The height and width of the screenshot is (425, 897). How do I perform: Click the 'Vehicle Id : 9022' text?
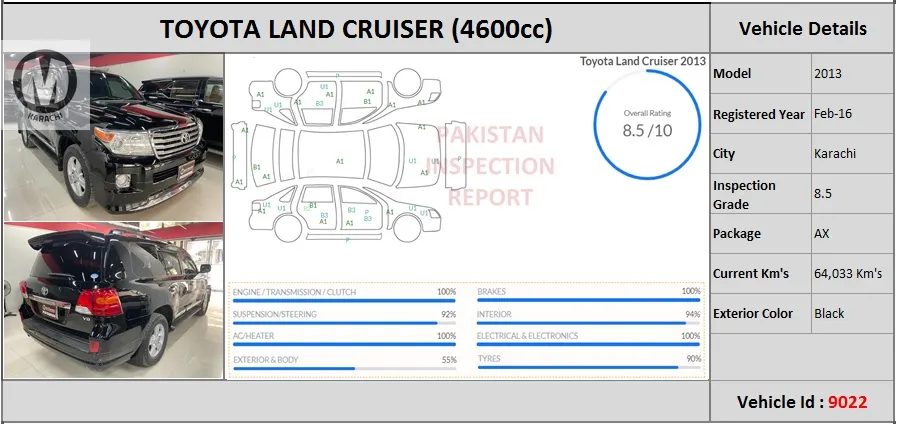tap(802, 402)
